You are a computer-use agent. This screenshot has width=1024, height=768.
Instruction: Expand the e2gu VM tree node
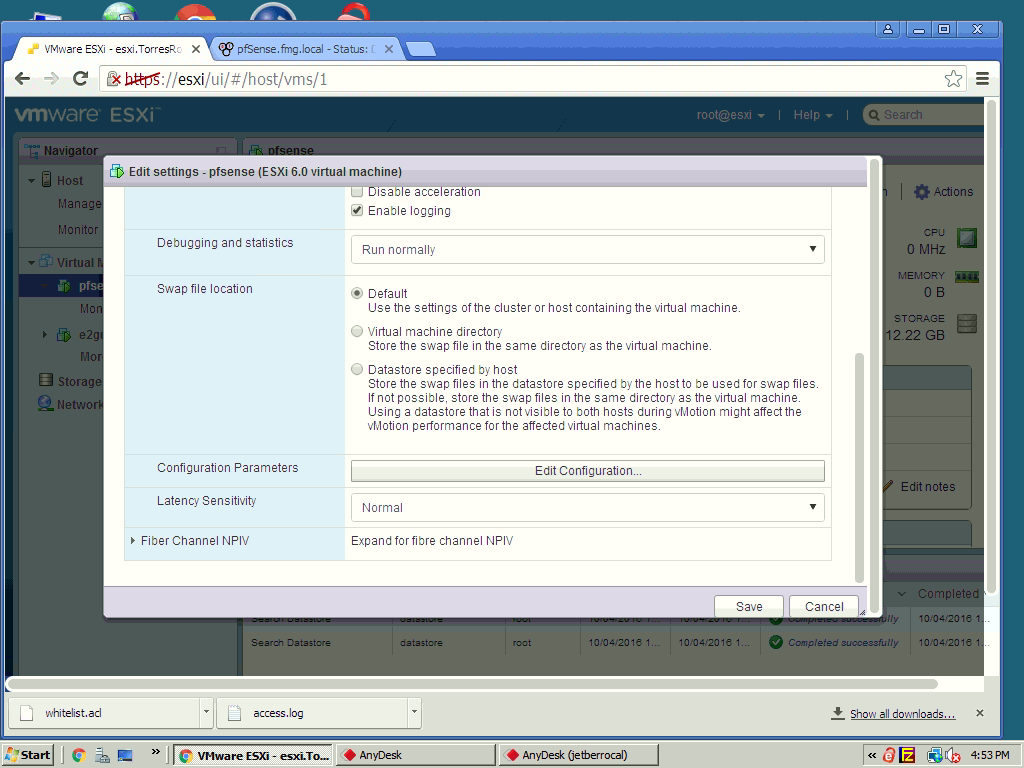point(44,335)
